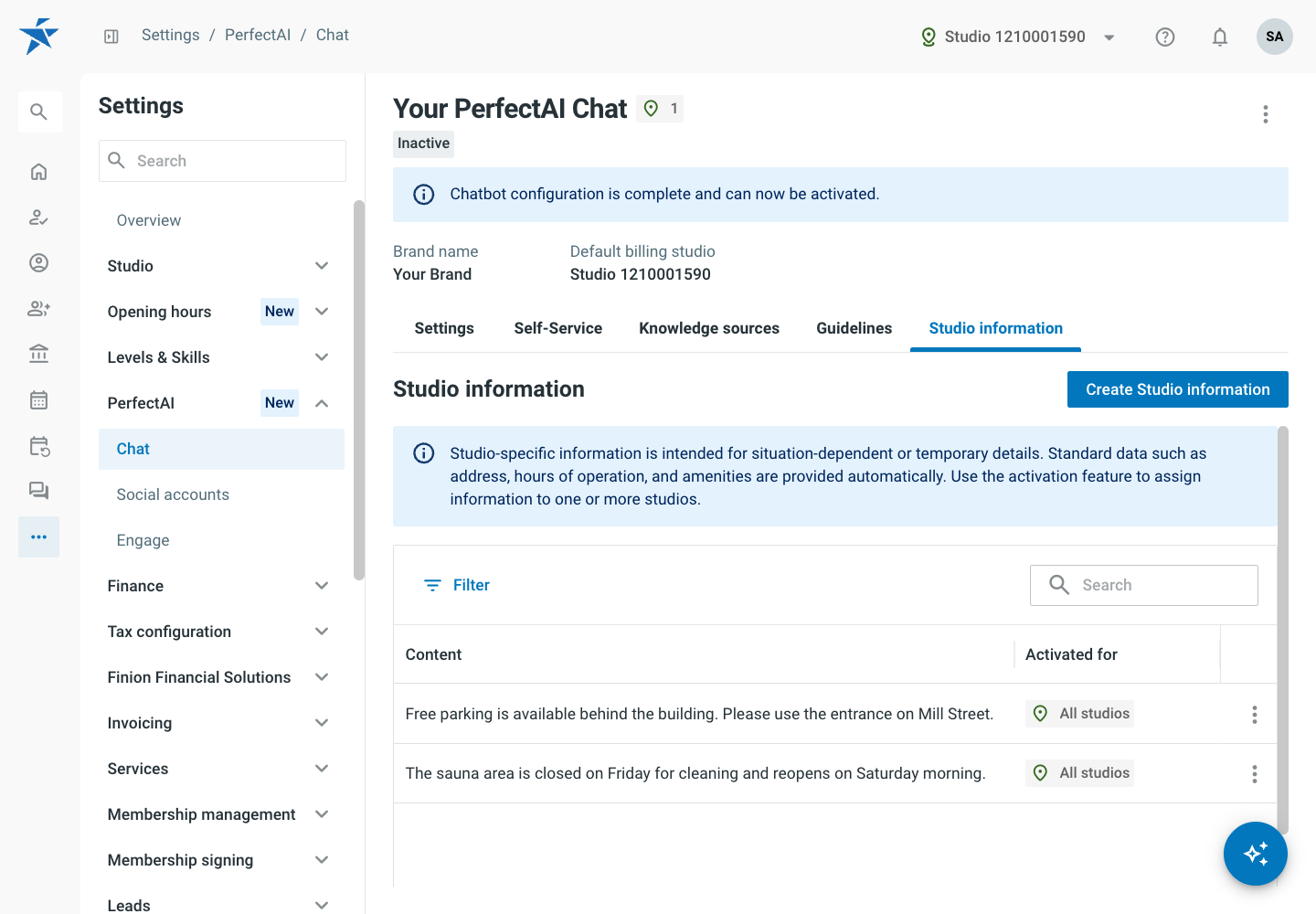
Task: Open the chat bubbles icon in sidebar
Action: (38, 491)
